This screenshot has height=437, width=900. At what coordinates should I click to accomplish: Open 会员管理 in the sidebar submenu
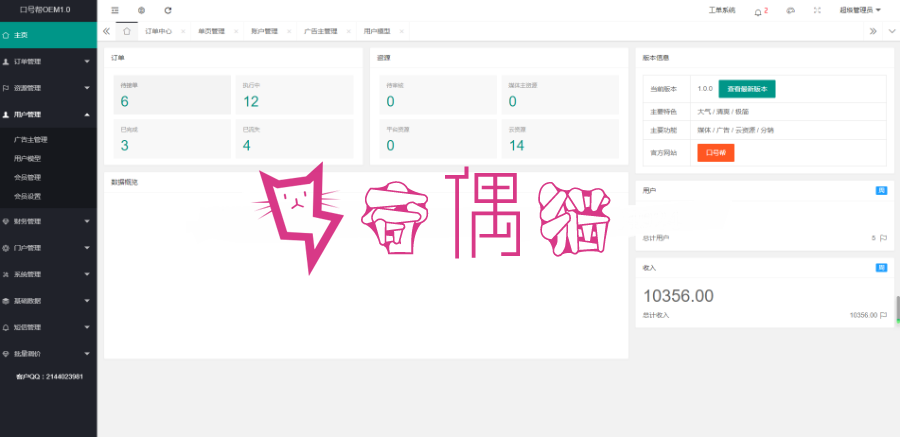click(48, 177)
